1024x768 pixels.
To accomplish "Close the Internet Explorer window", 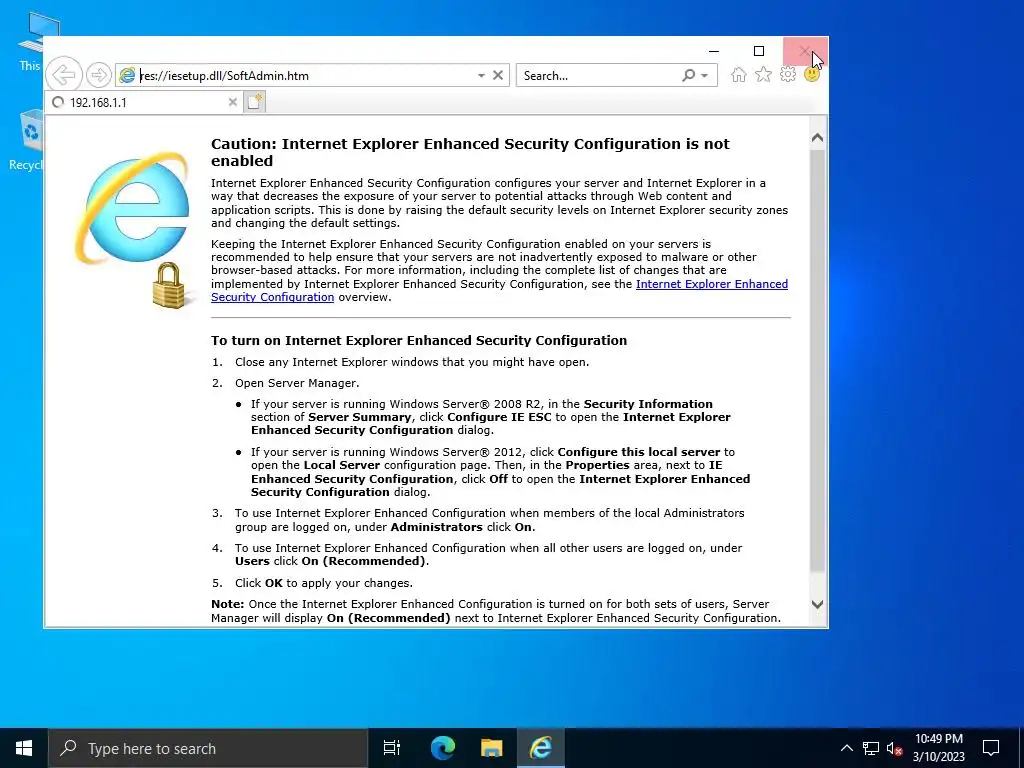I will 805,51.
